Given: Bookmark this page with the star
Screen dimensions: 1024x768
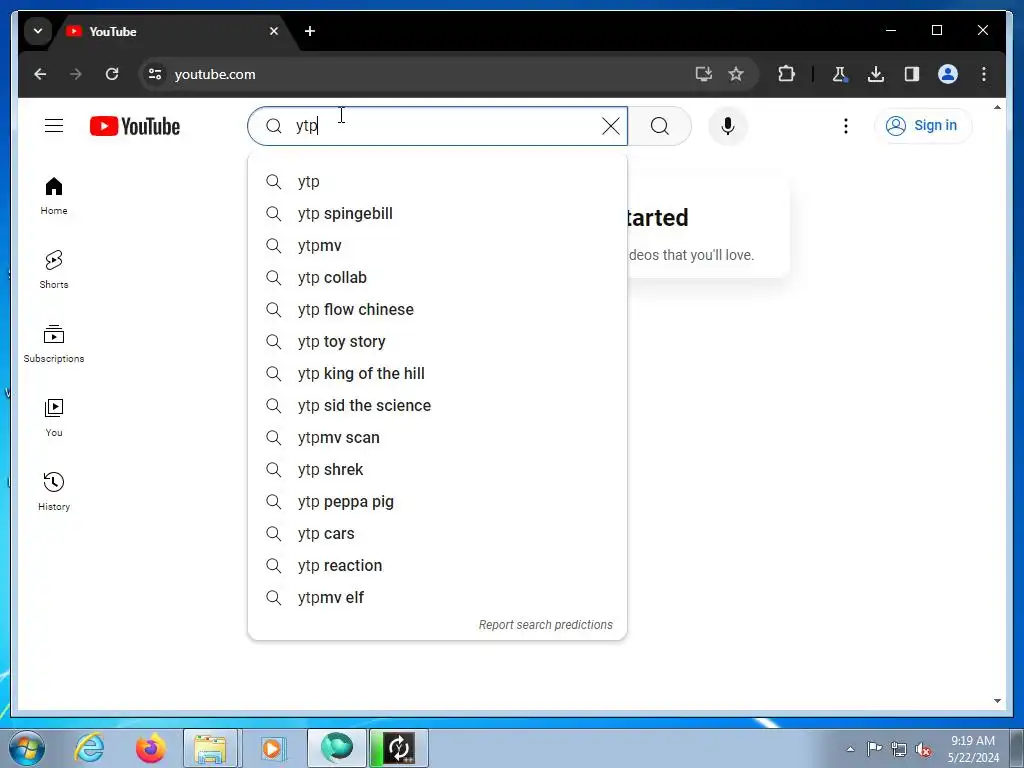Looking at the screenshot, I should [x=736, y=74].
